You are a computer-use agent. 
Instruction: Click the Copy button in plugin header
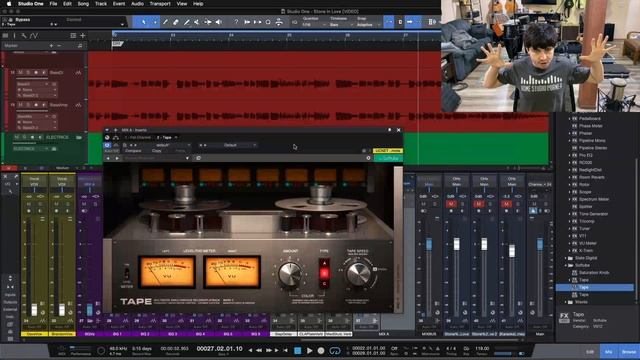coord(157,151)
